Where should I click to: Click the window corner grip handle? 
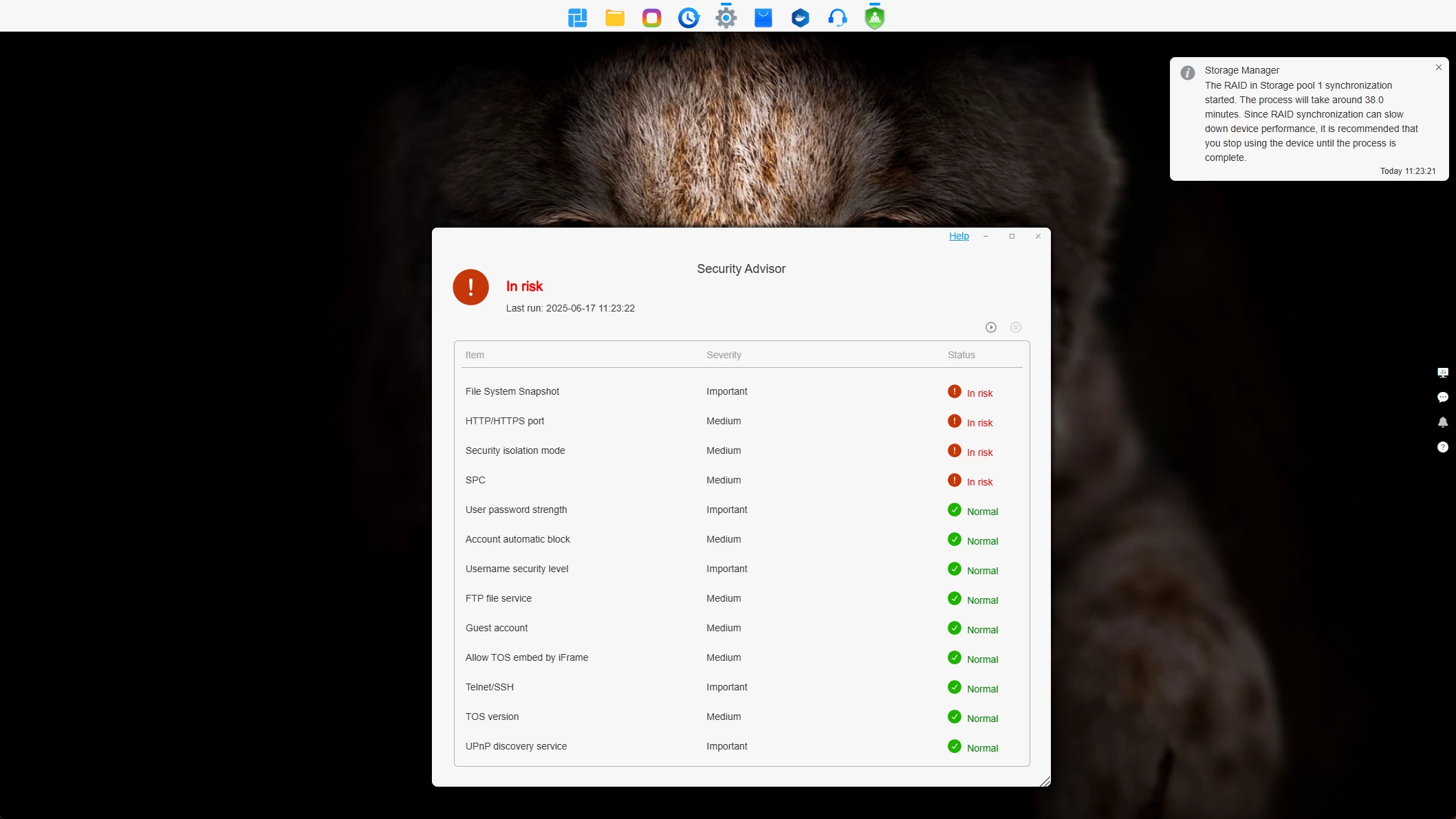pyautogui.click(x=1045, y=780)
